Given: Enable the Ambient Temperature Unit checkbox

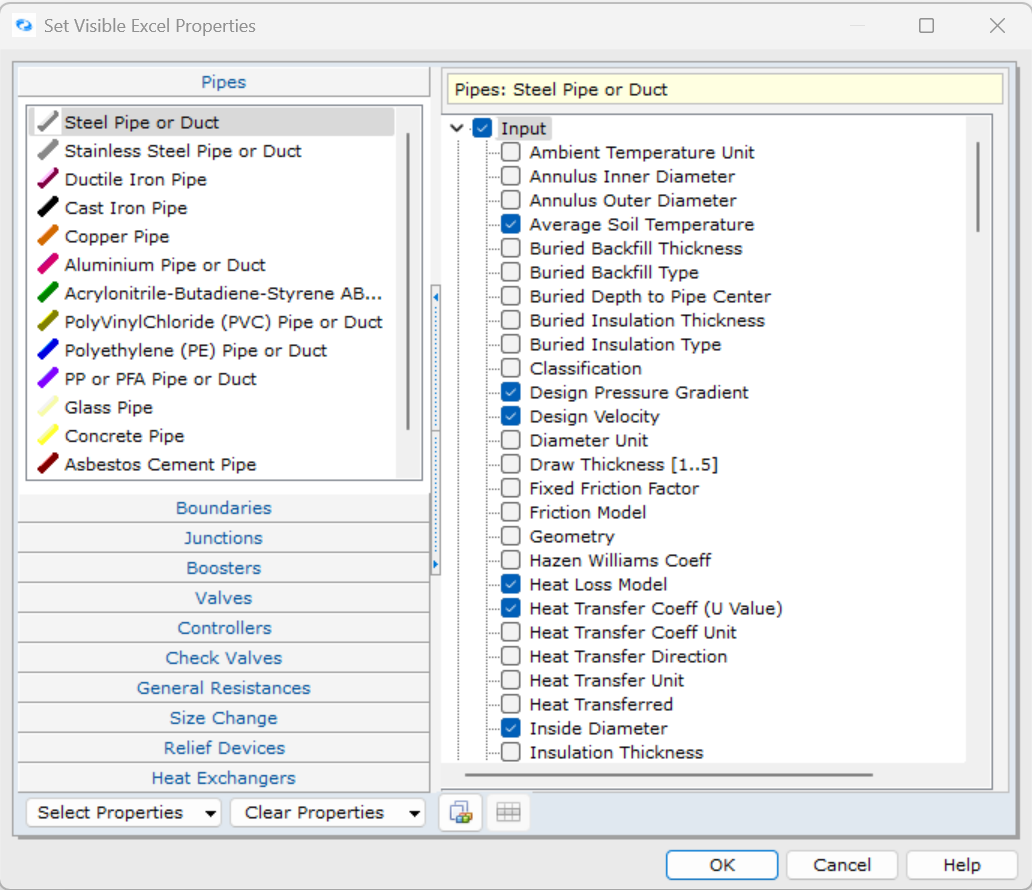Looking at the screenshot, I should point(511,153).
